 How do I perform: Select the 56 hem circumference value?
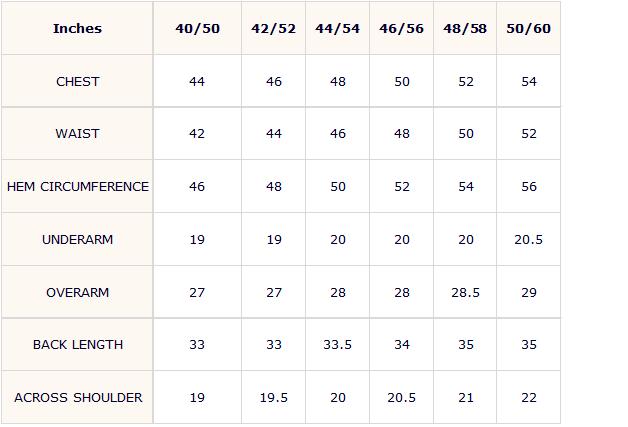click(529, 186)
